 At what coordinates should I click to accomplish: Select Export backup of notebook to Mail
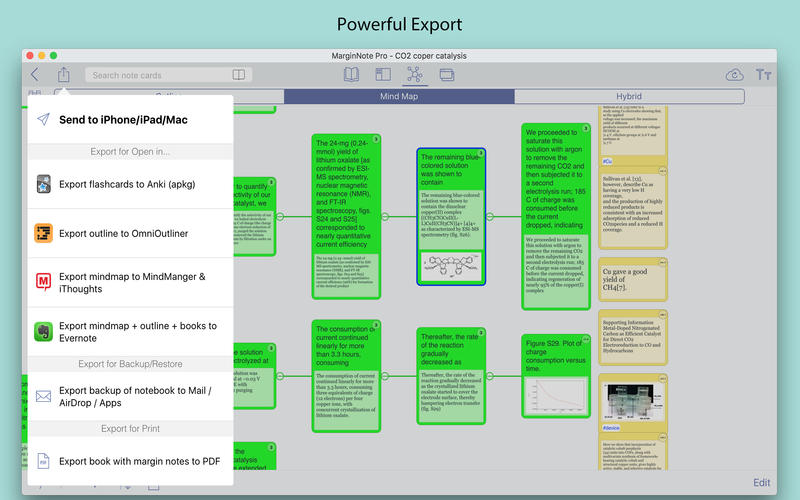click(x=131, y=396)
